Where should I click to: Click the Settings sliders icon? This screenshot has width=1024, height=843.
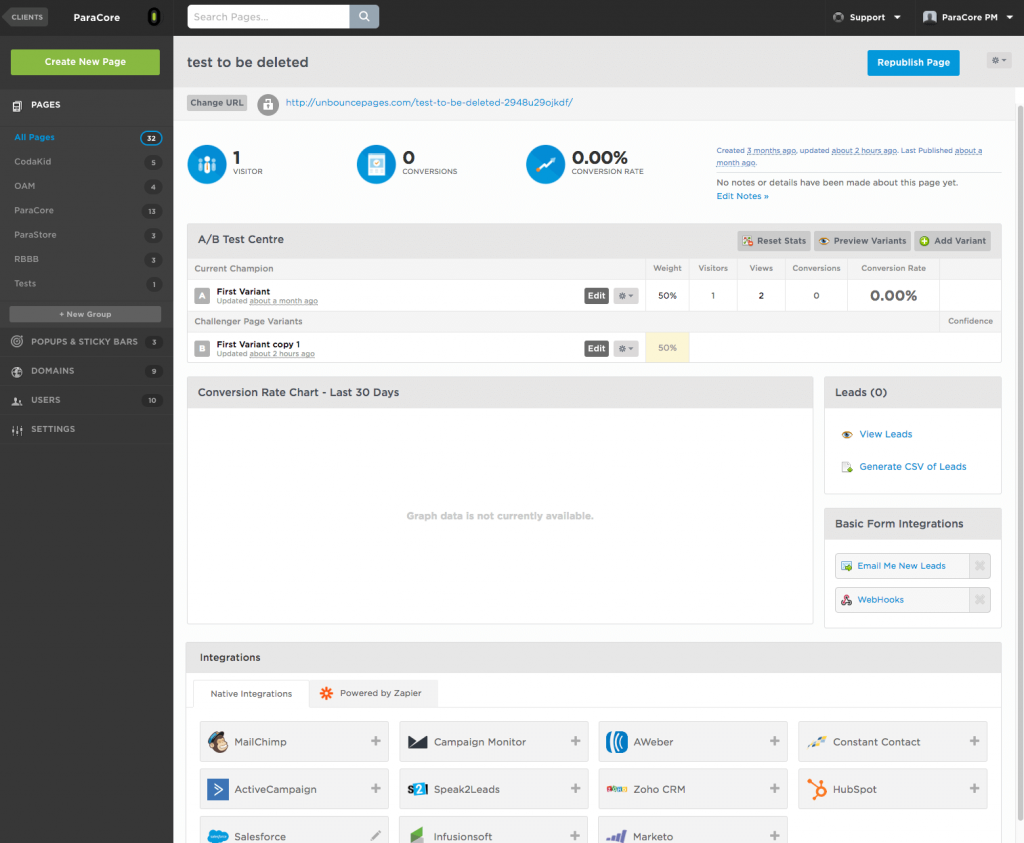pos(17,430)
